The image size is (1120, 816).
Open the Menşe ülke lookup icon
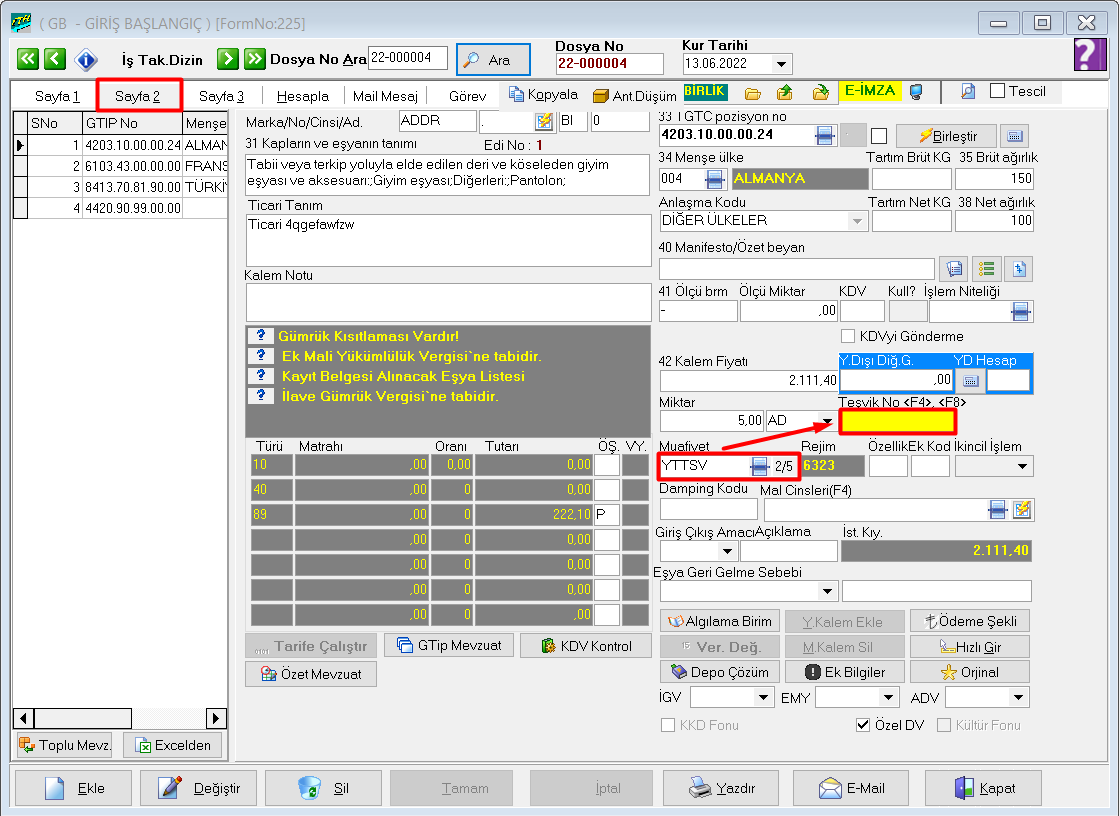point(715,179)
